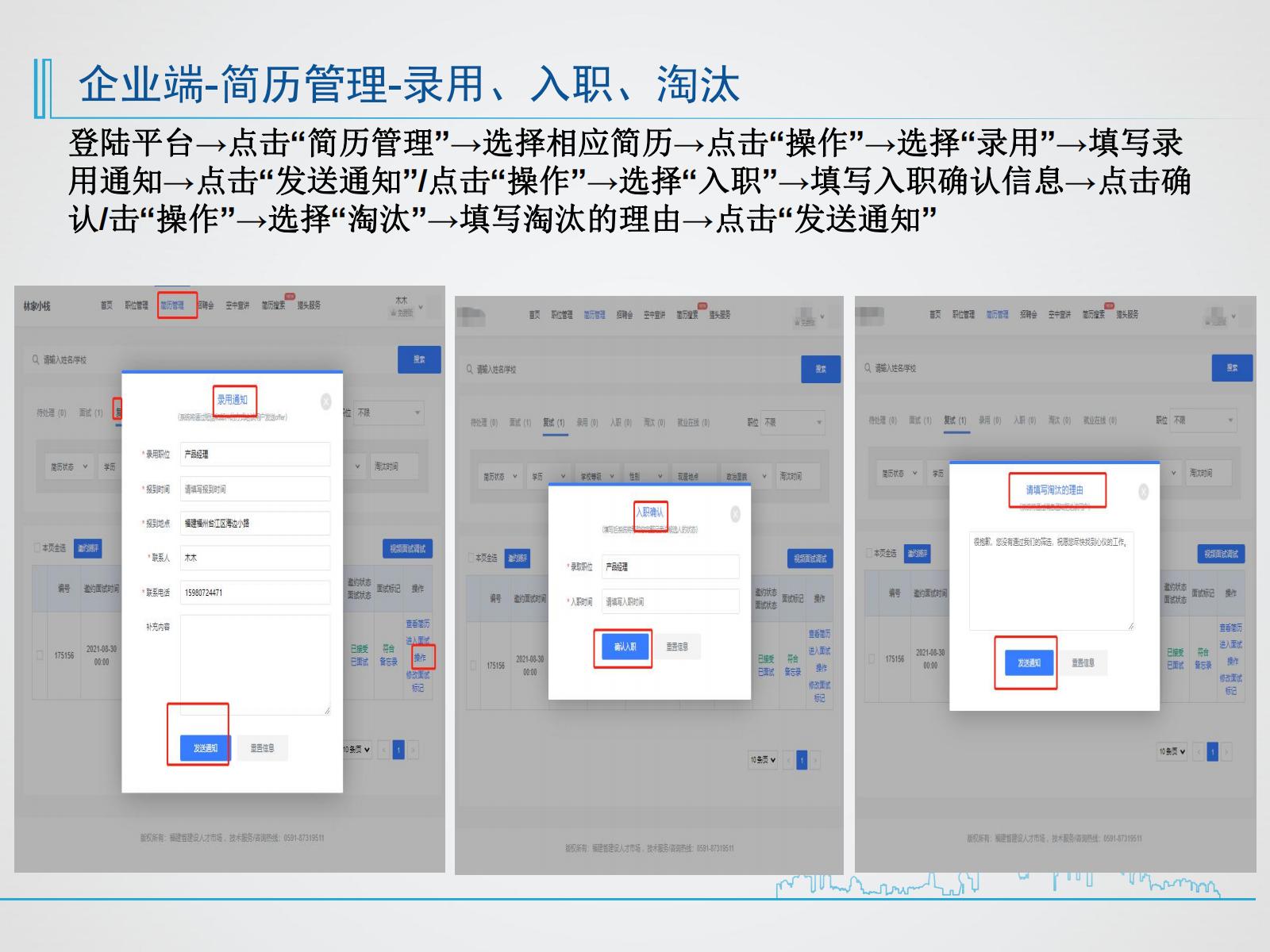The width and height of the screenshot is (1270, 952).
Task: Switch to 就业在线 (0) tab in 入职确认 screenshot
Action: (693, 423)
